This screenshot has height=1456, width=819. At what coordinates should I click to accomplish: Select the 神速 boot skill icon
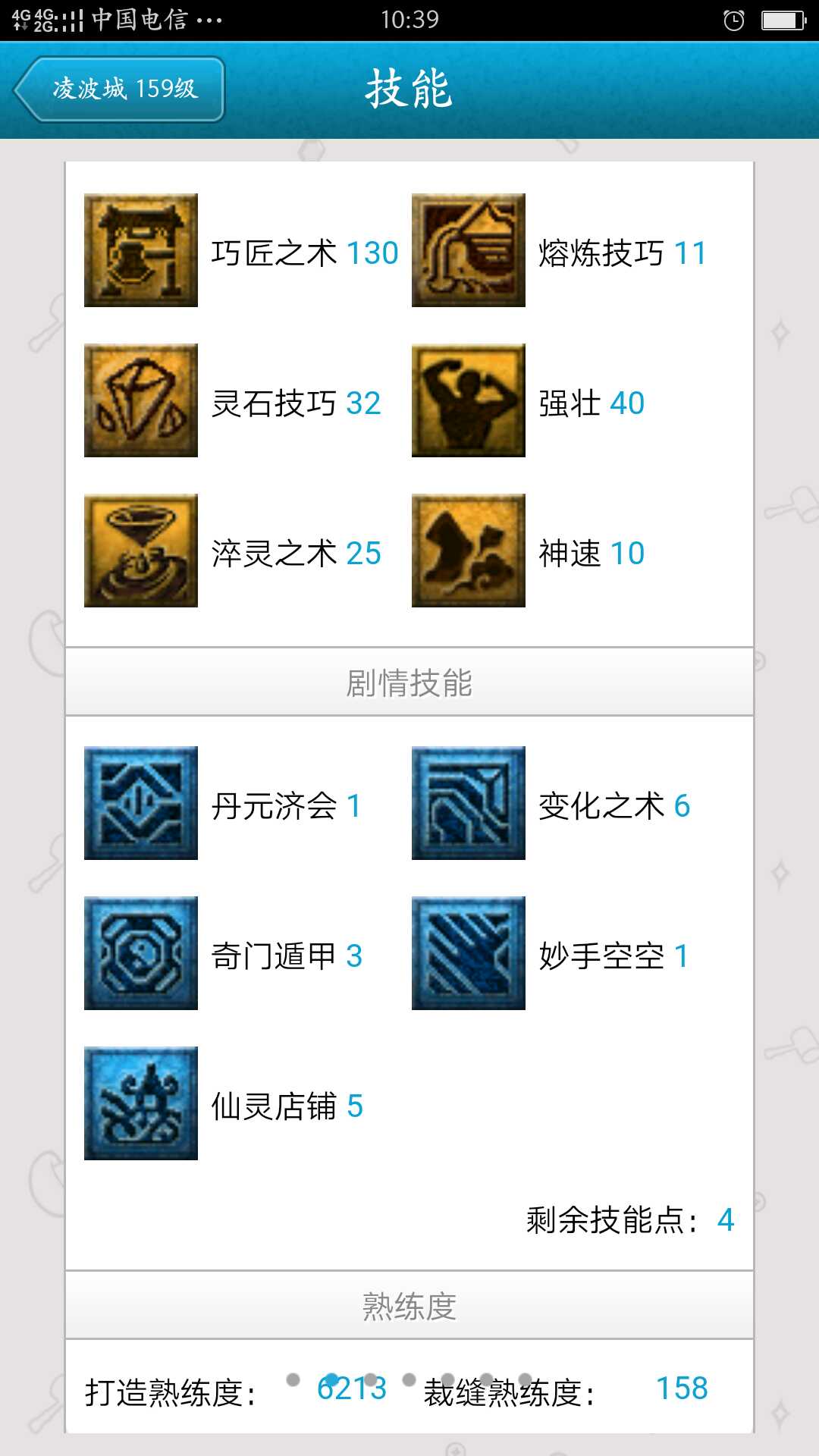coord(469,551)
